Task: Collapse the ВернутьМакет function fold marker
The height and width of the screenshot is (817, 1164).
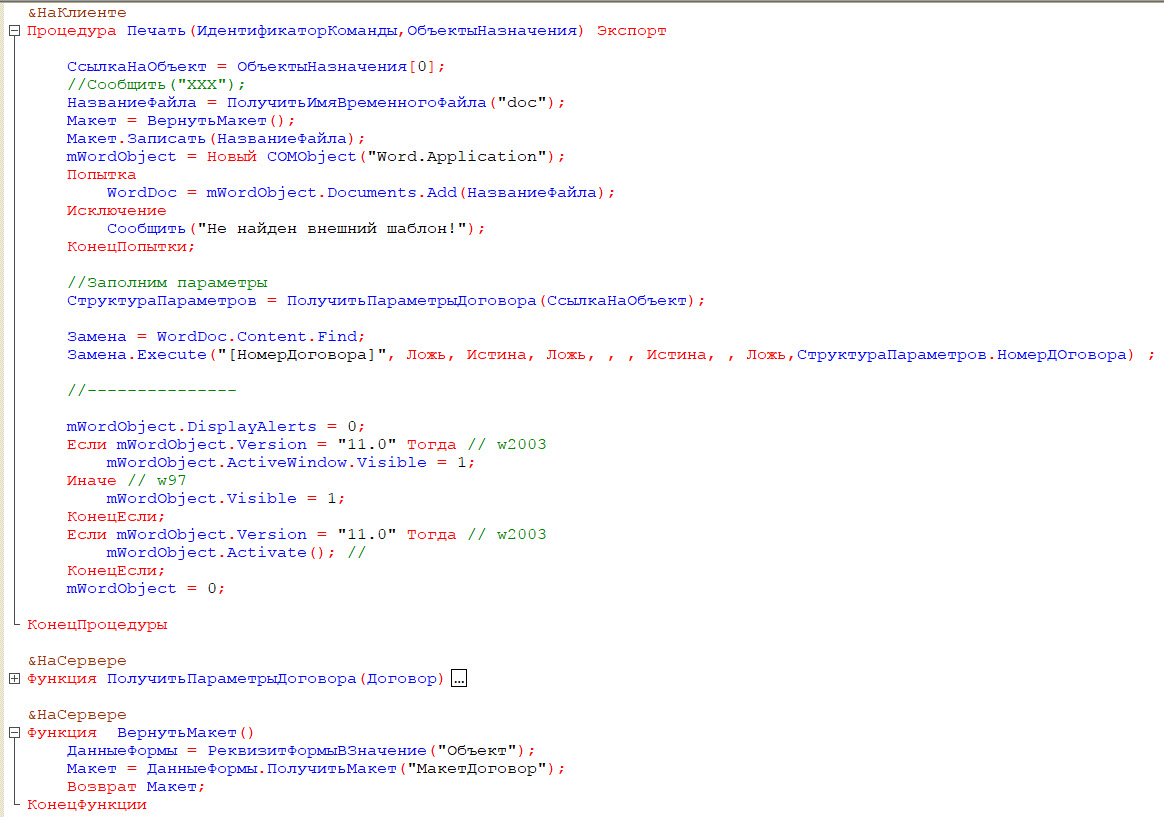Action: [14, 733]
